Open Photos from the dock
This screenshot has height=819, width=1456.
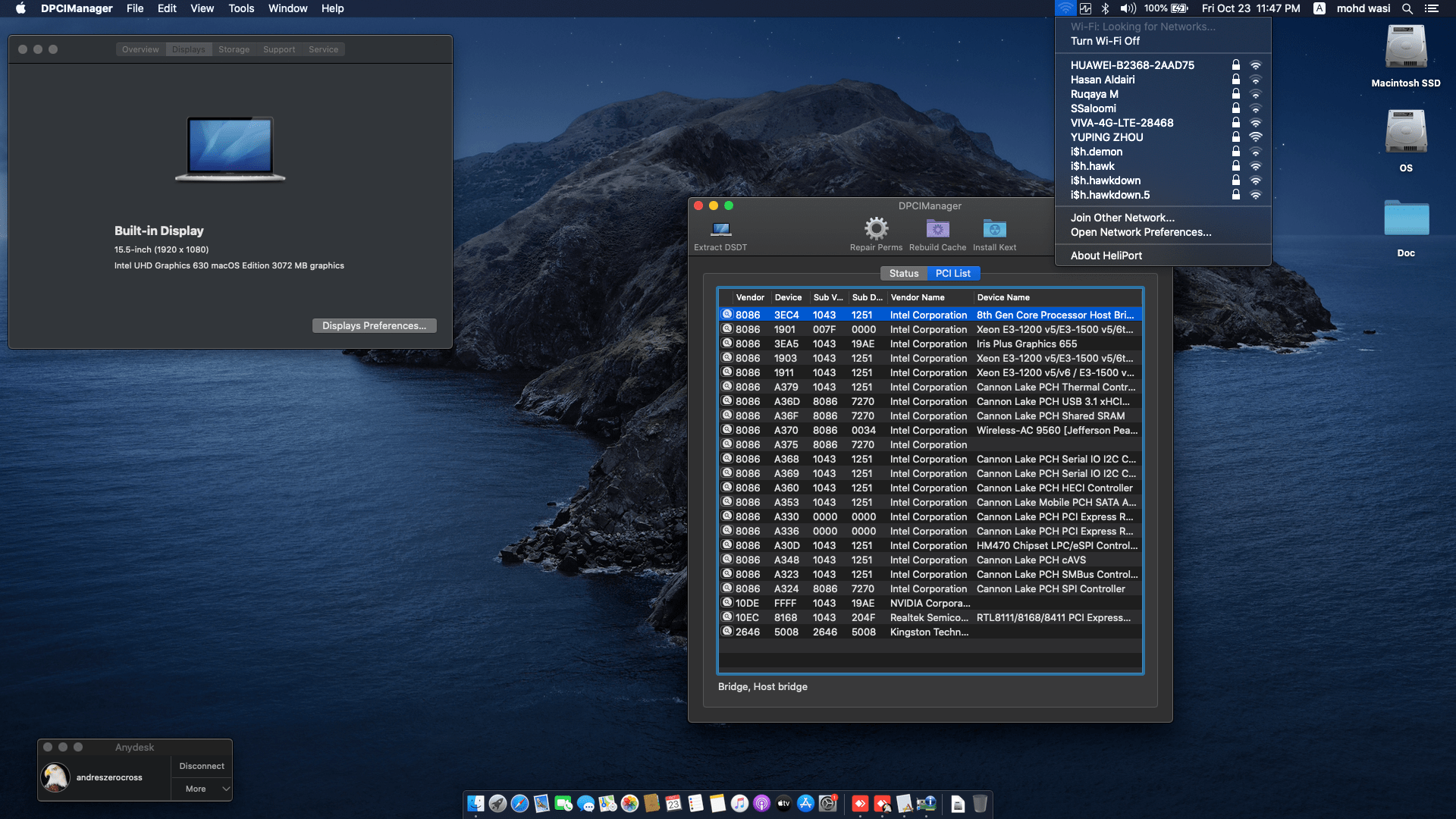(629, 804)
